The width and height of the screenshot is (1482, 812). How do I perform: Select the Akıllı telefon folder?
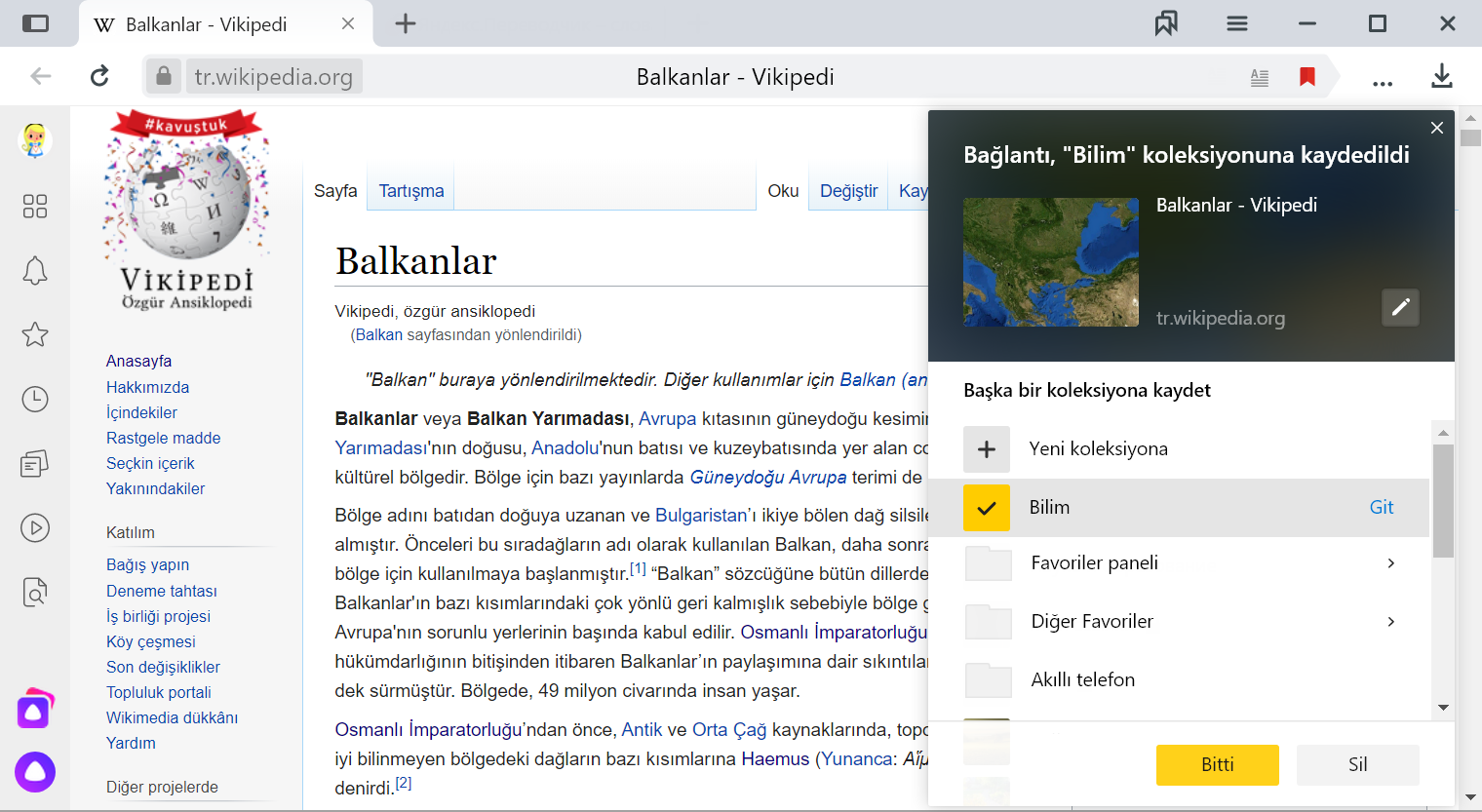click(x=1178, y=679)
